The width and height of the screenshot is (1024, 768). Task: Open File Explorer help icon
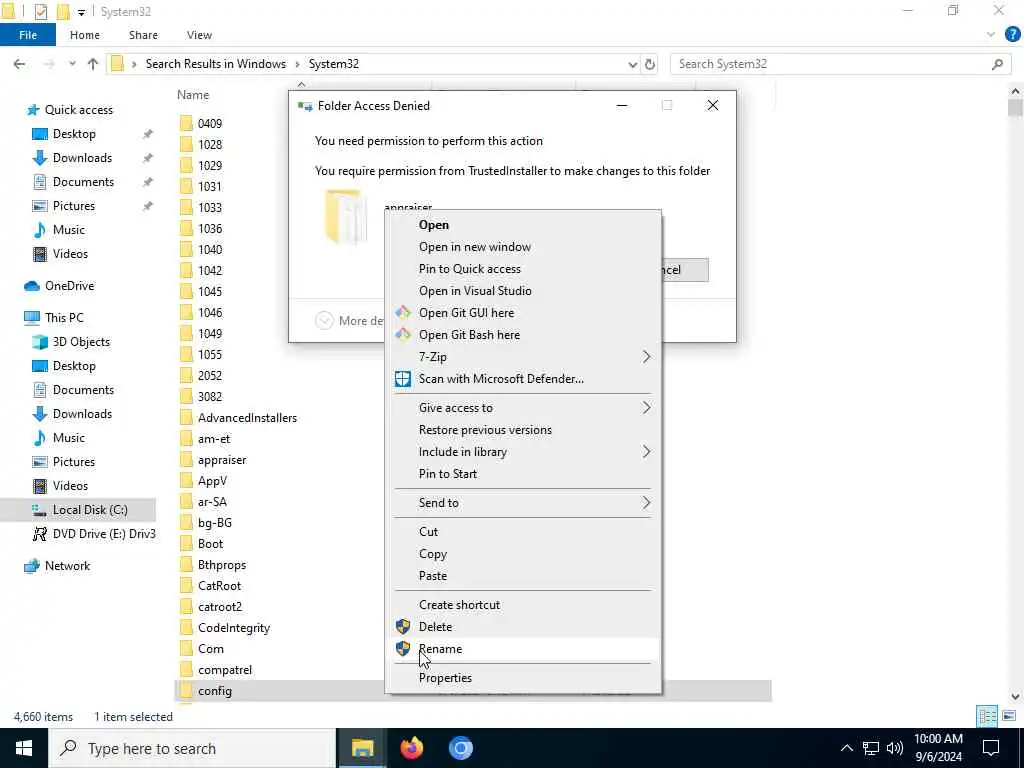coord(1012,35)
